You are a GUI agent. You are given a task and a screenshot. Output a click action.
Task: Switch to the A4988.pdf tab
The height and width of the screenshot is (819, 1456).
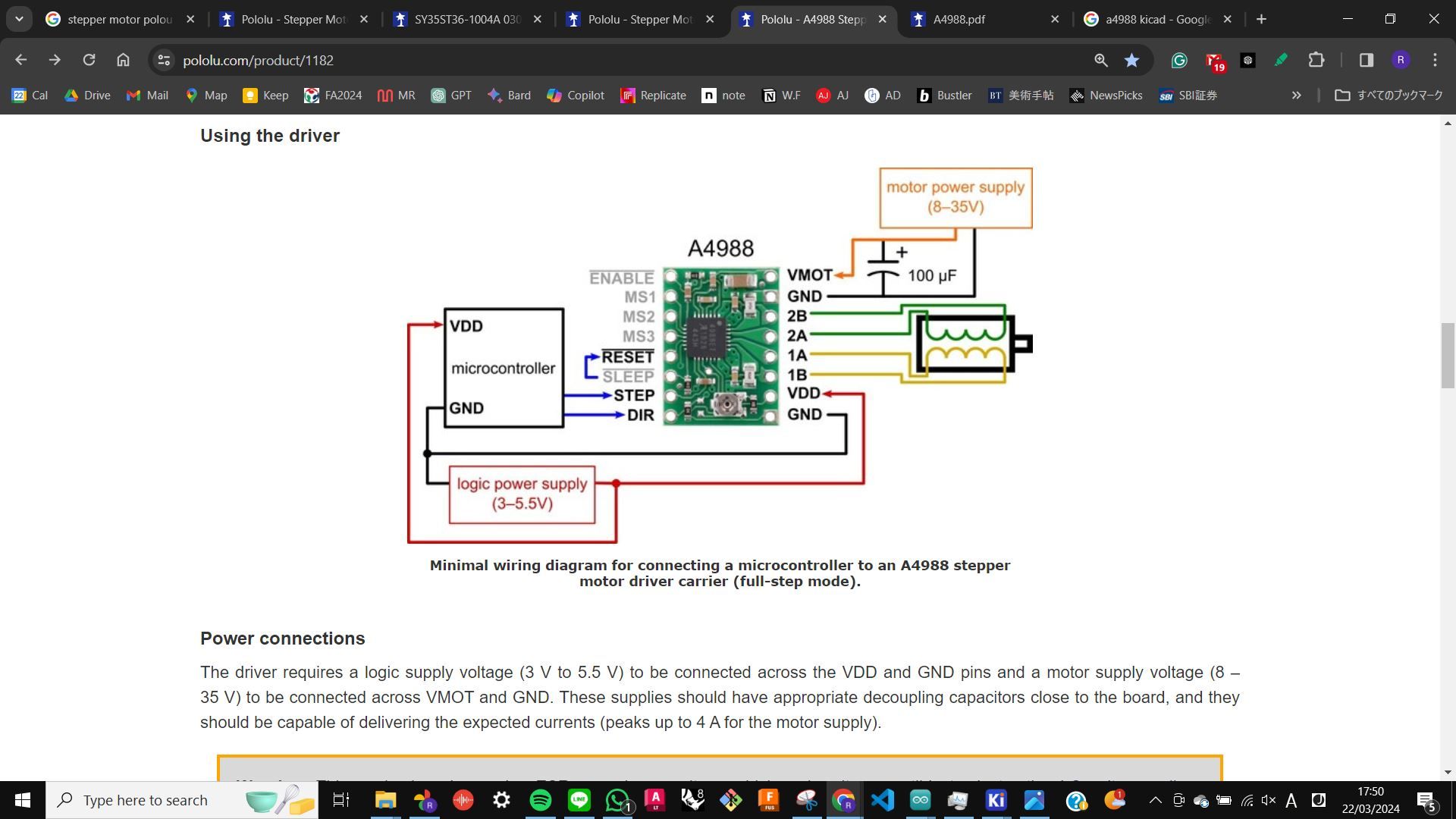coord(986,19)
